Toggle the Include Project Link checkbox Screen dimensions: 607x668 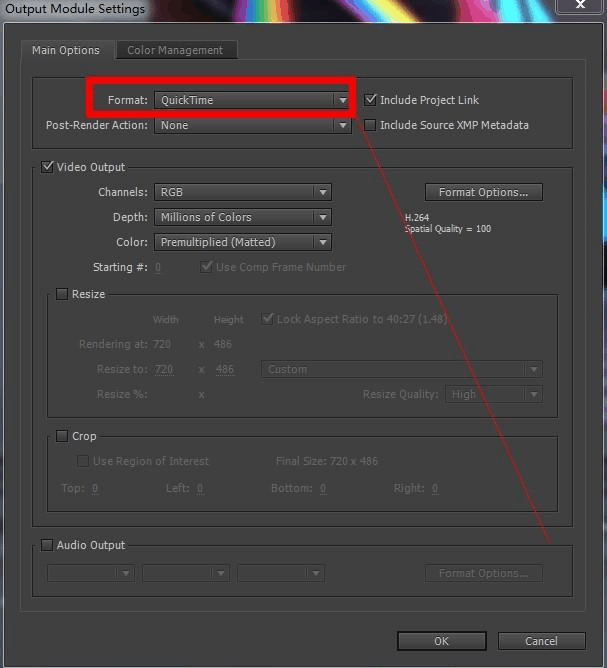[x=371, y=100]
